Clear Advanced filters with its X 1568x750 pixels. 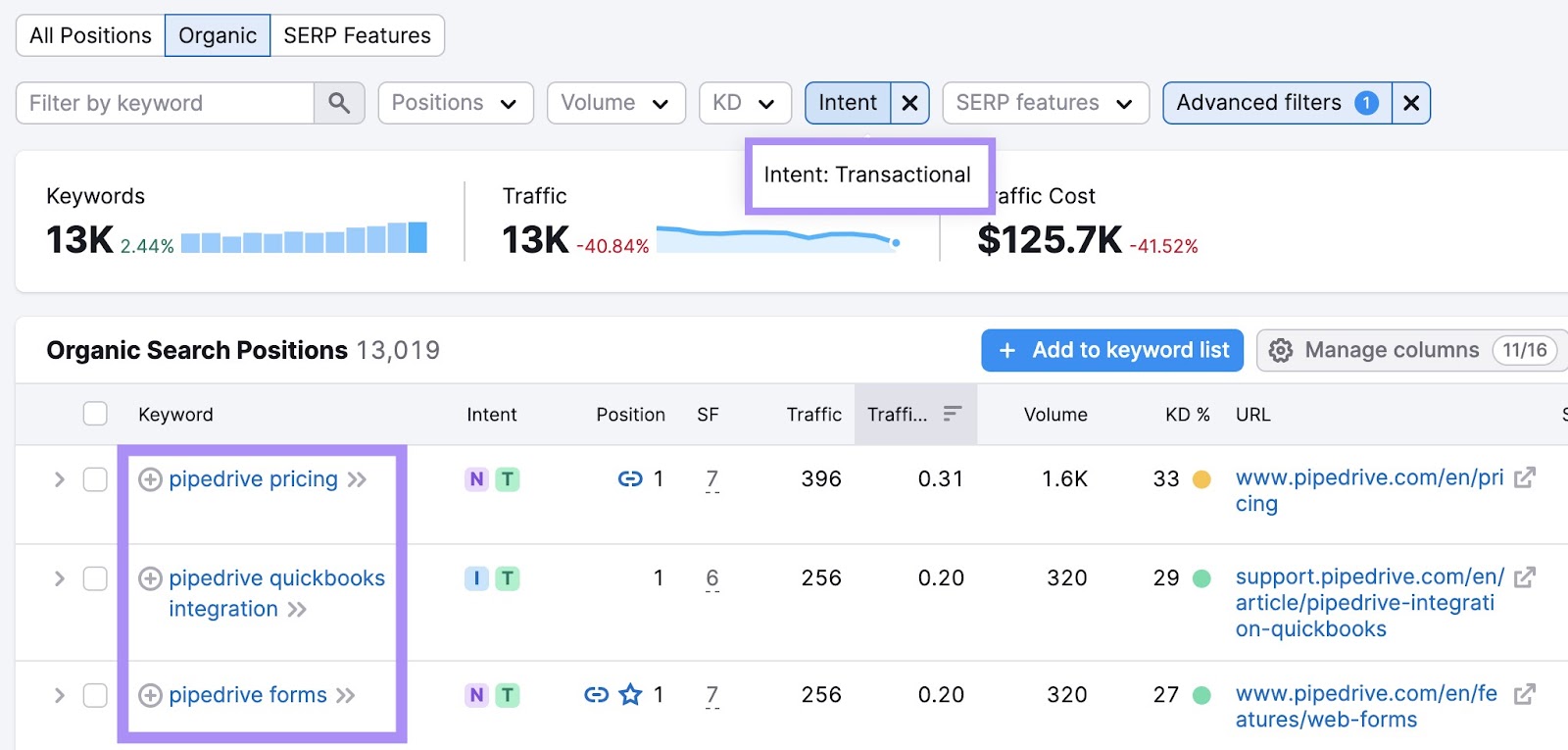[x=1411, y=103]
